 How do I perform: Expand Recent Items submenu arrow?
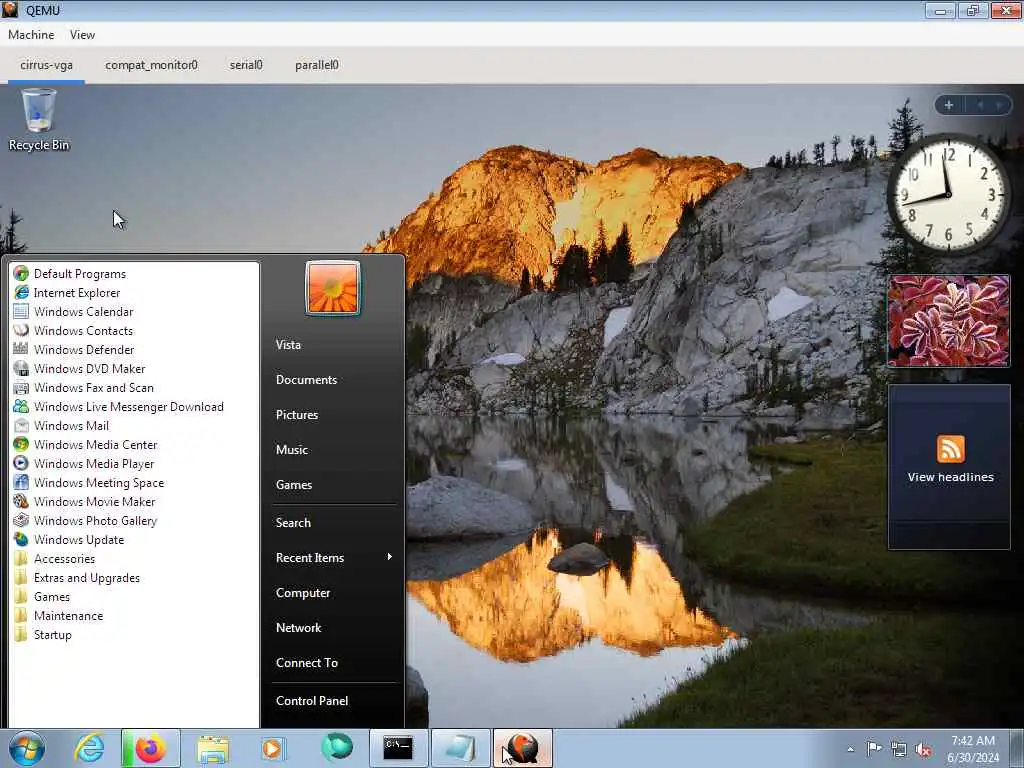(389, 557)
